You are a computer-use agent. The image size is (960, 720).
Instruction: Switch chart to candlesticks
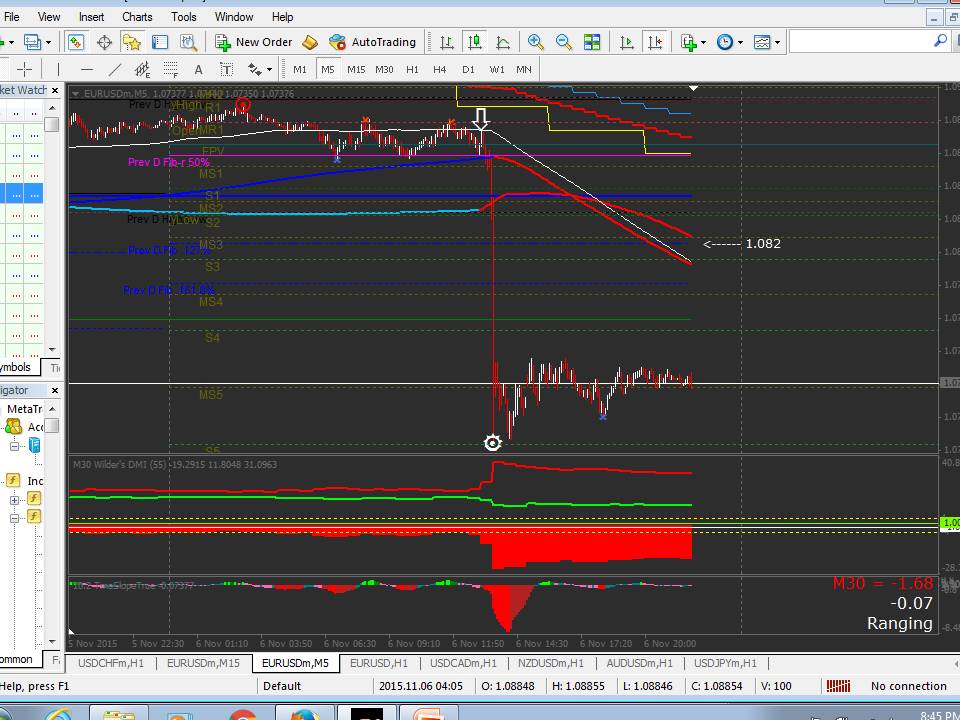(474, 42)
